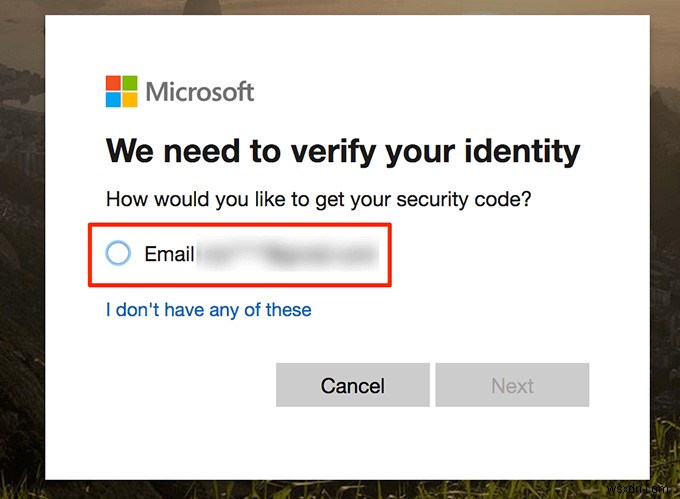680x499 pixels.
Task: Click the word "Email" beside the radio circle
Action: click(169, 253)
